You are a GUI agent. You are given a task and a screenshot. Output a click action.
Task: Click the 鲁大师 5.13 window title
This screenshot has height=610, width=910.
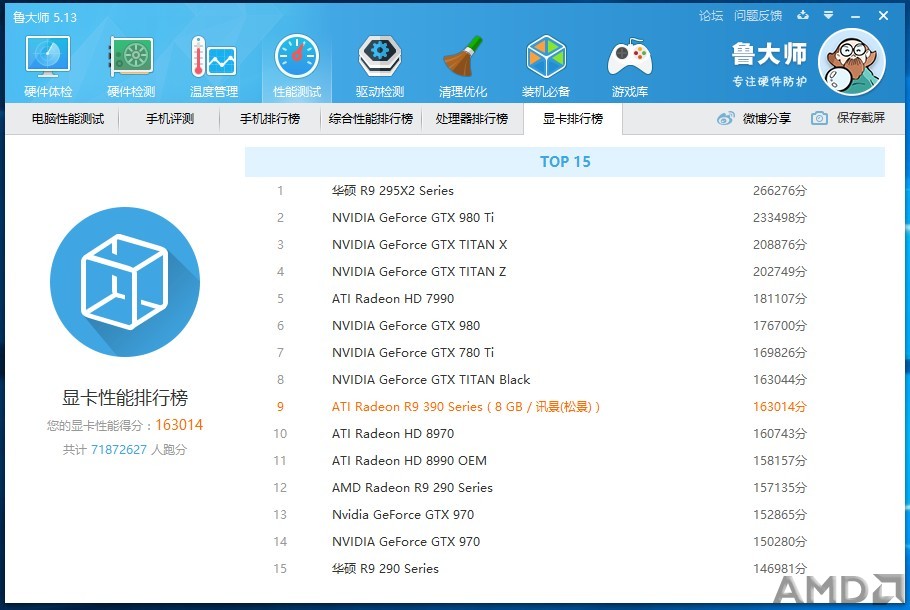pos(45,17)
